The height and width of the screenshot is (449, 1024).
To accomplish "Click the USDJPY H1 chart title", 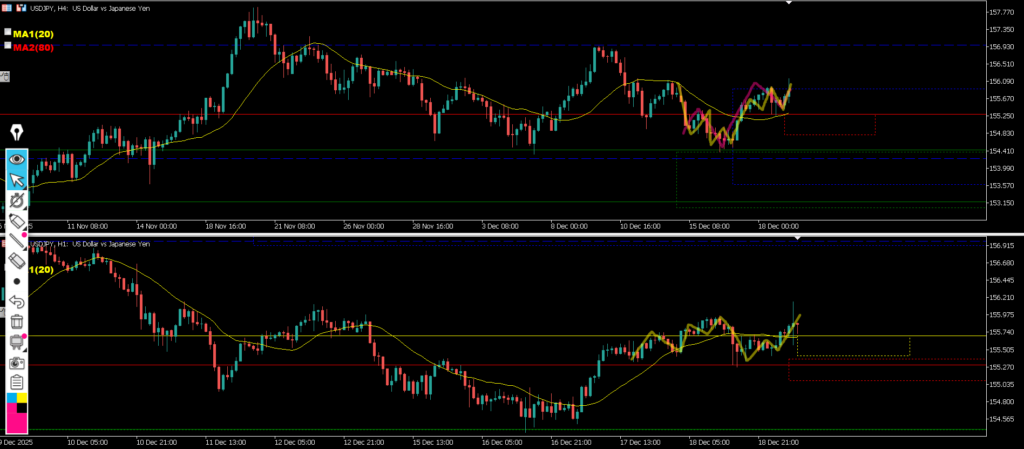I will pos(92,243).
